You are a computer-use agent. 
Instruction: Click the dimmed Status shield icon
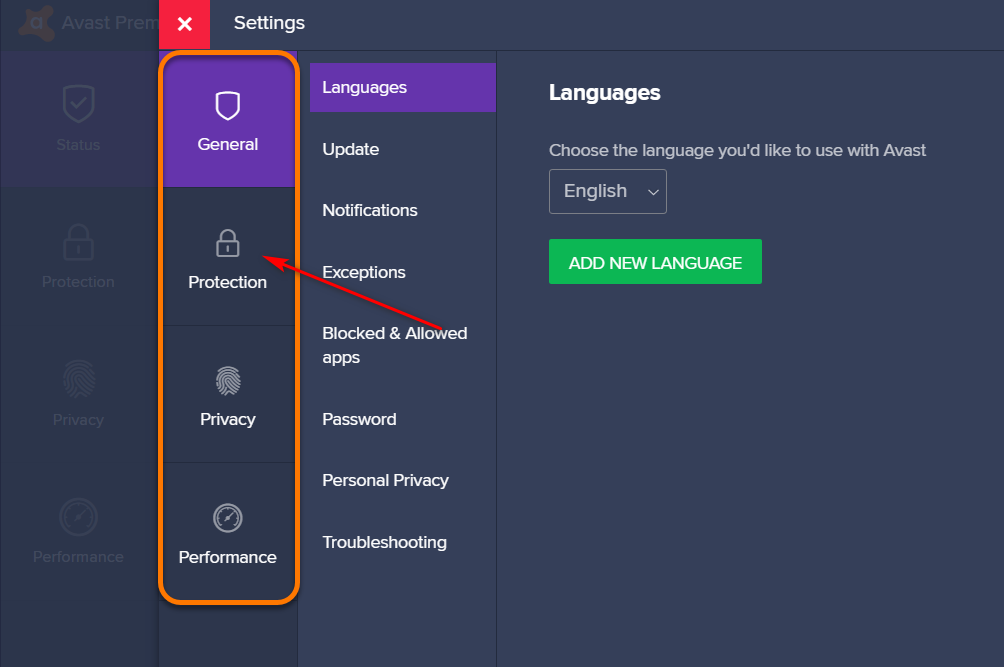click(x=78, y=104)
